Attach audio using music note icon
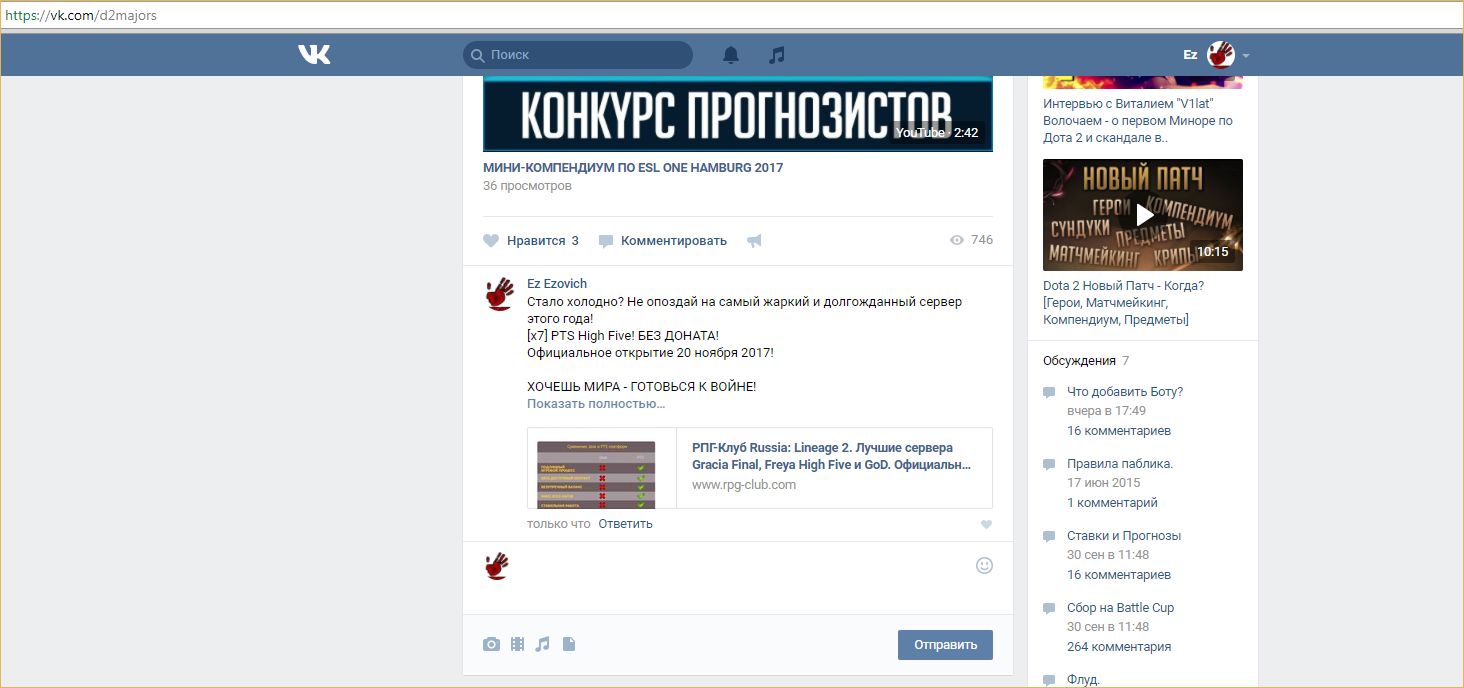This screenshot has width=1464, height=688. 542,645
